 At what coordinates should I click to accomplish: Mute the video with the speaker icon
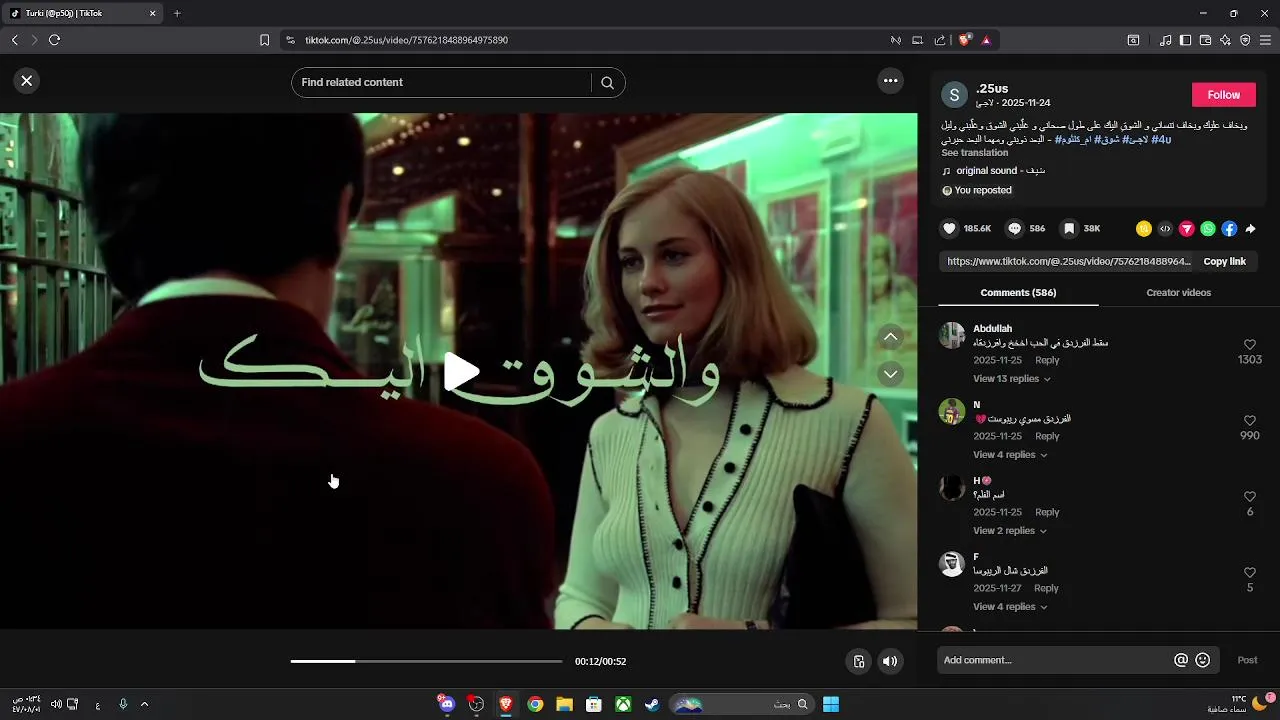pos(889,661)
